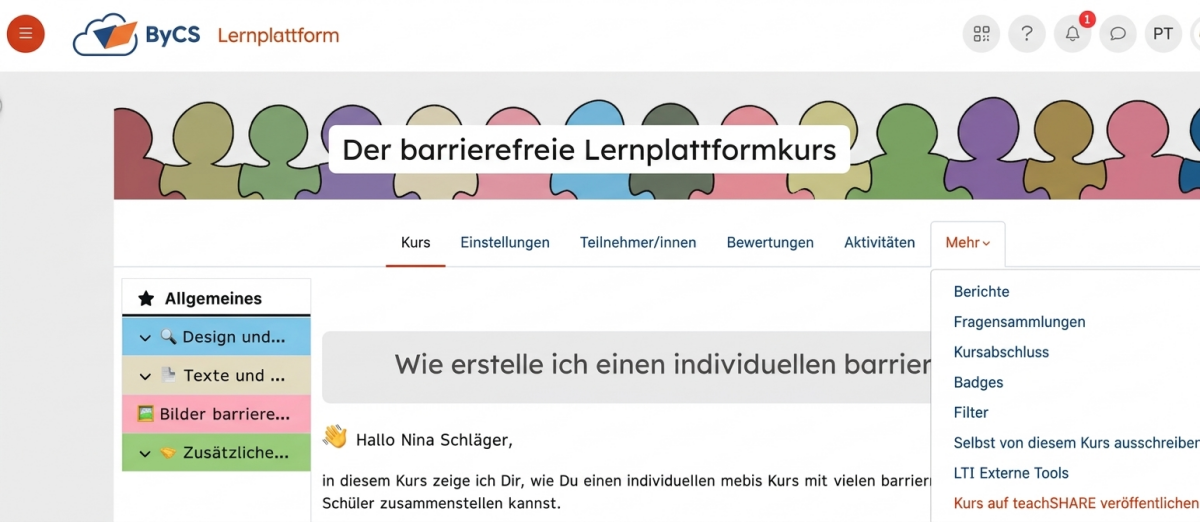Collapse the Mehr dropdown menu

pos(967,243)
